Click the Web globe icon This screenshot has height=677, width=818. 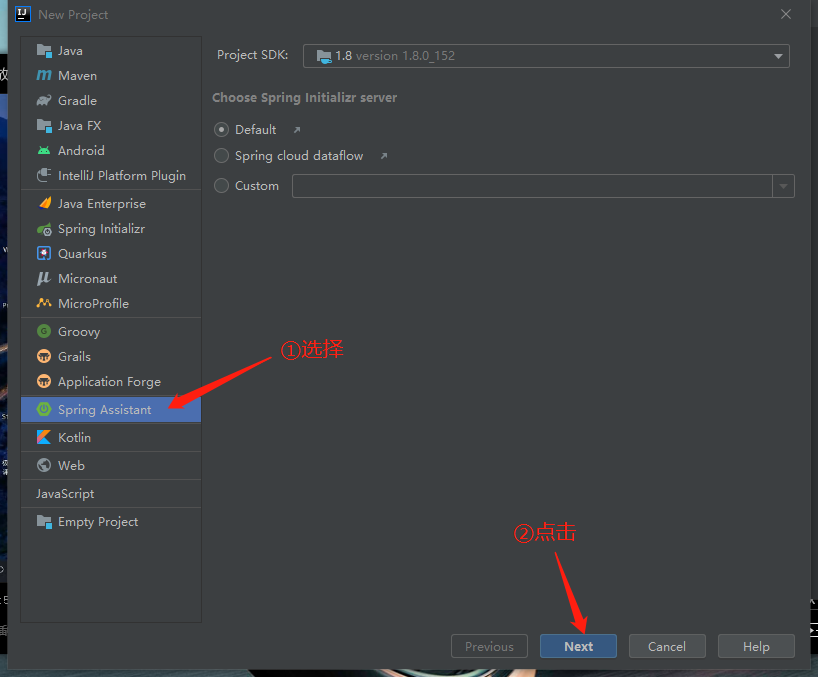[x=44, y=465]
